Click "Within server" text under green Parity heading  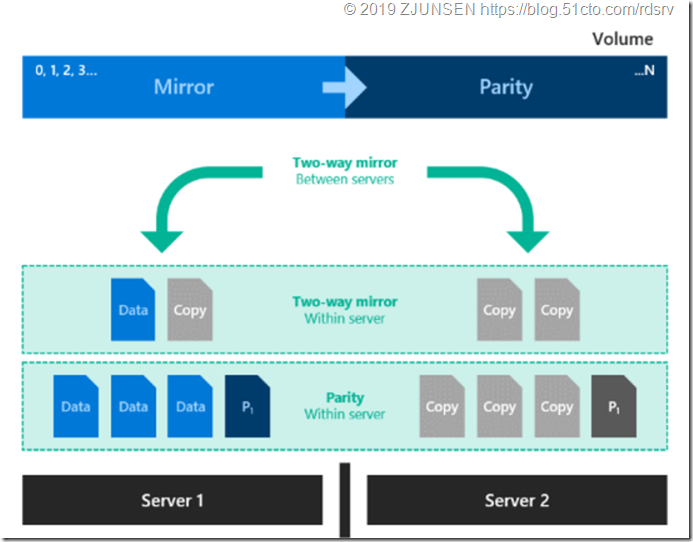coord(345,414)
